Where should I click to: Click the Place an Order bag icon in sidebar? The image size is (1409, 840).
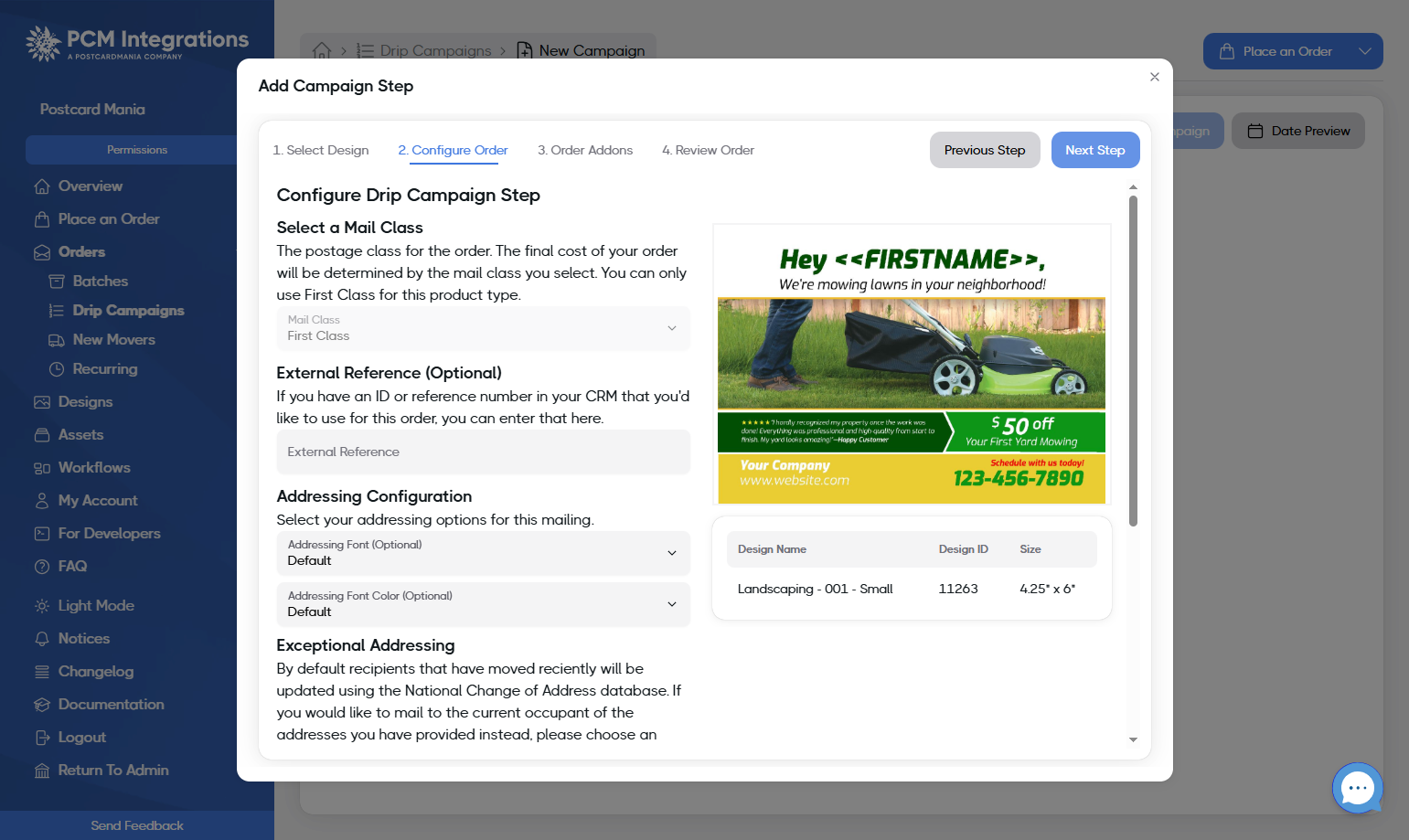[x=42, y=219]
